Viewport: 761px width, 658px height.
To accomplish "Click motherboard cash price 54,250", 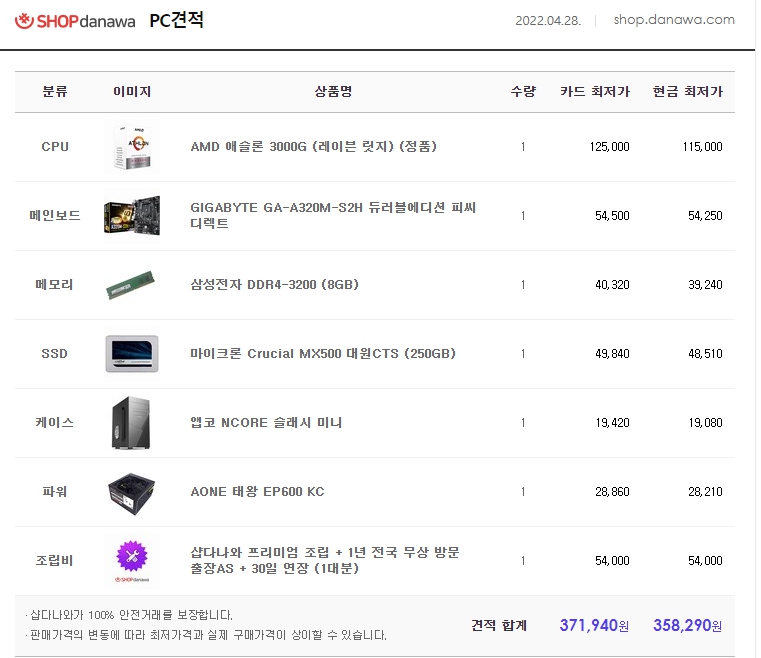I will click(x=705, y=215).
